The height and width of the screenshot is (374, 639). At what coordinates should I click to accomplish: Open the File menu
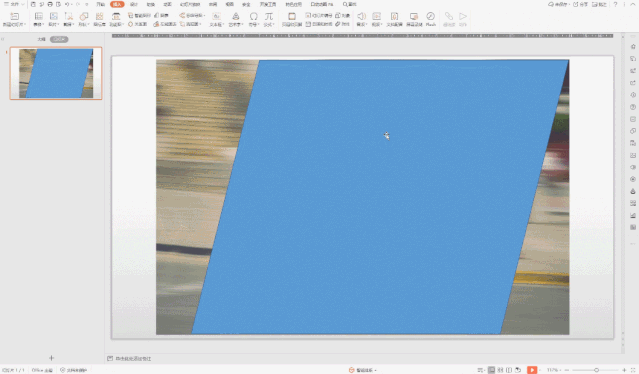tap(14, 4)
